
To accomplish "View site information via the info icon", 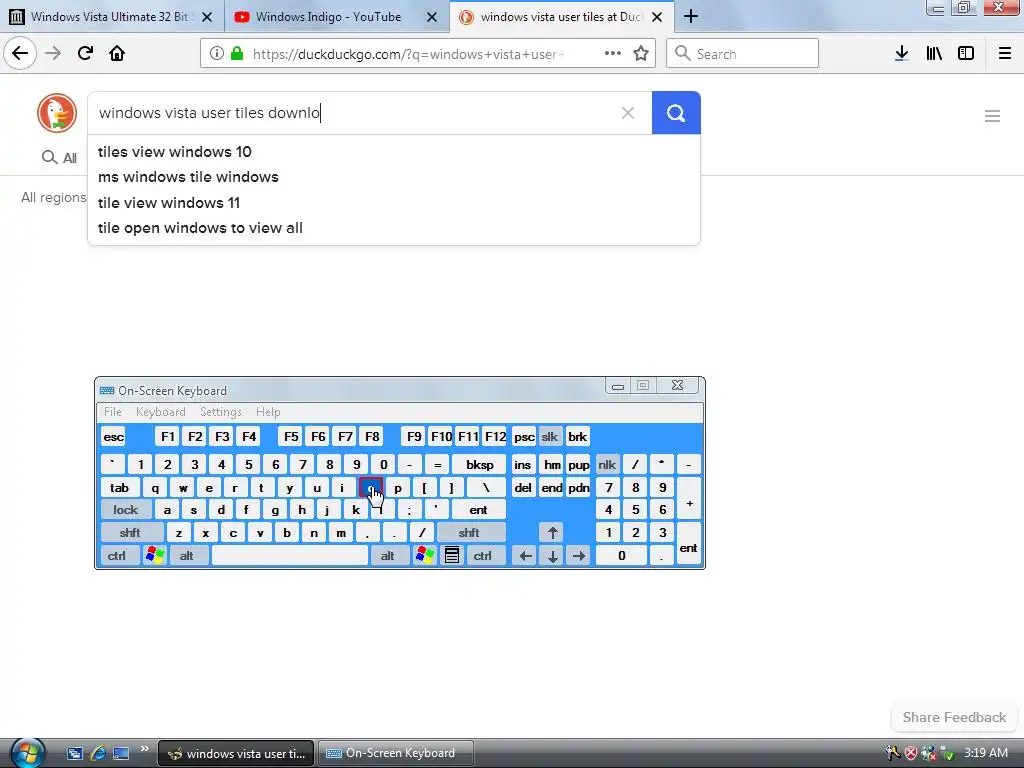I will coord(217,54).
